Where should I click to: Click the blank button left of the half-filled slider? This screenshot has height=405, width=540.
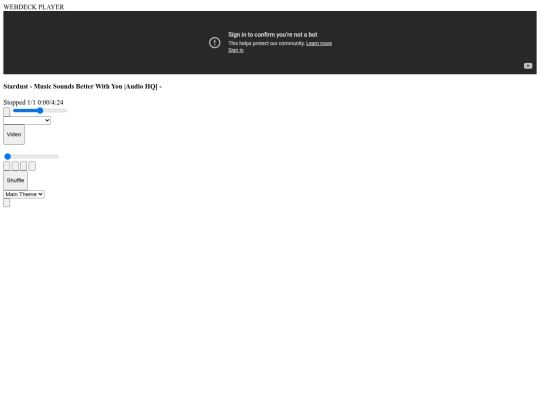[7, 112]
